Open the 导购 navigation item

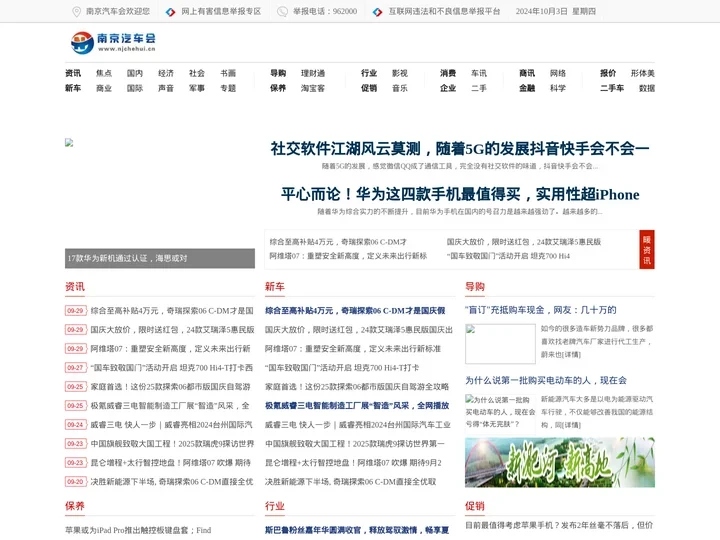point(278,73)
